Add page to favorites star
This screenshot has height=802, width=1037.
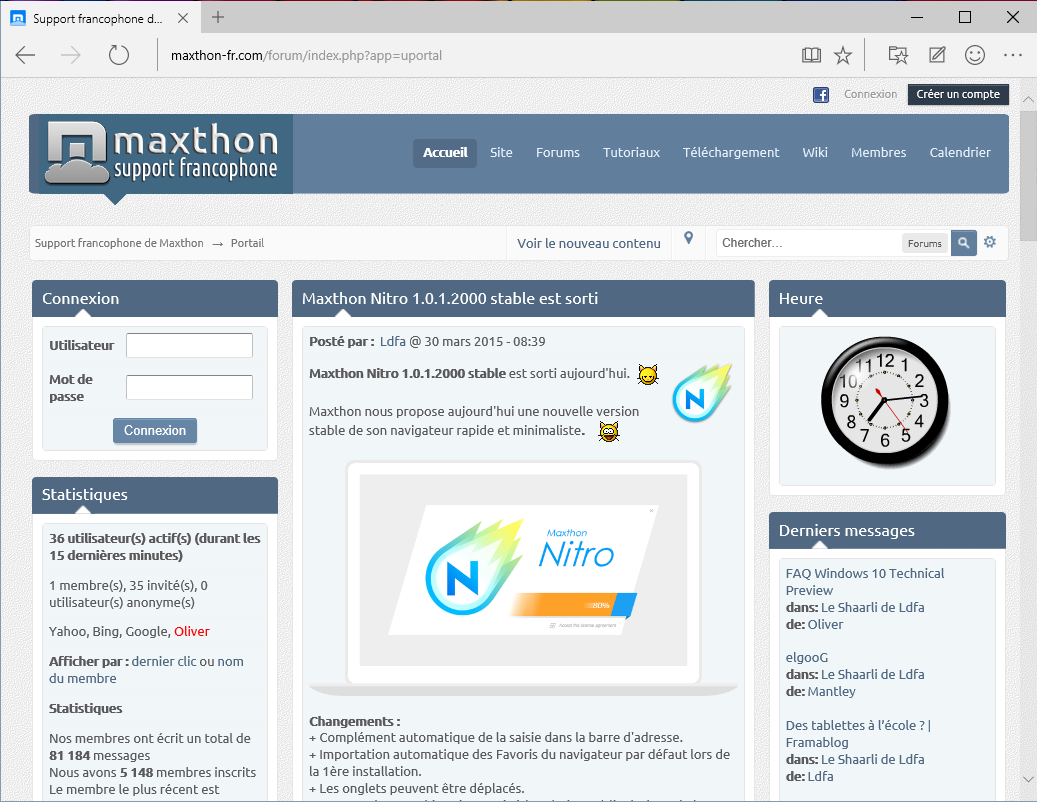coord(843,56)
